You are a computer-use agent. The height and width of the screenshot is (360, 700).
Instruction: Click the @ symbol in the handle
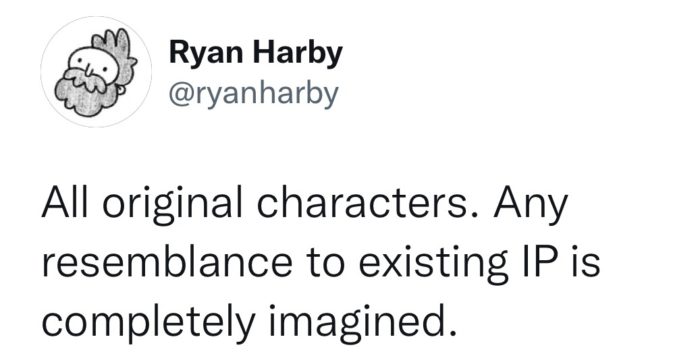coord(179,94)
